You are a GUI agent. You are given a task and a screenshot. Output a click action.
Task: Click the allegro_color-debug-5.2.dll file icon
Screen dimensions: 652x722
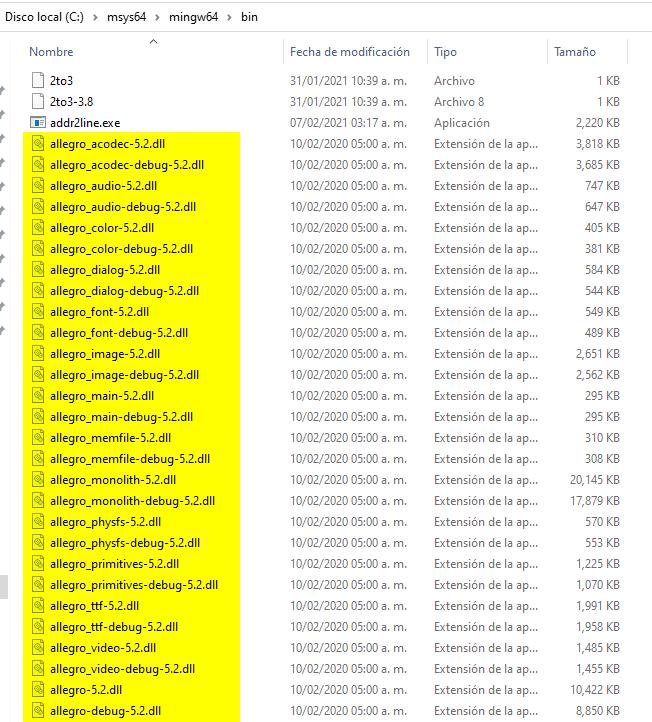pos(38,249)
